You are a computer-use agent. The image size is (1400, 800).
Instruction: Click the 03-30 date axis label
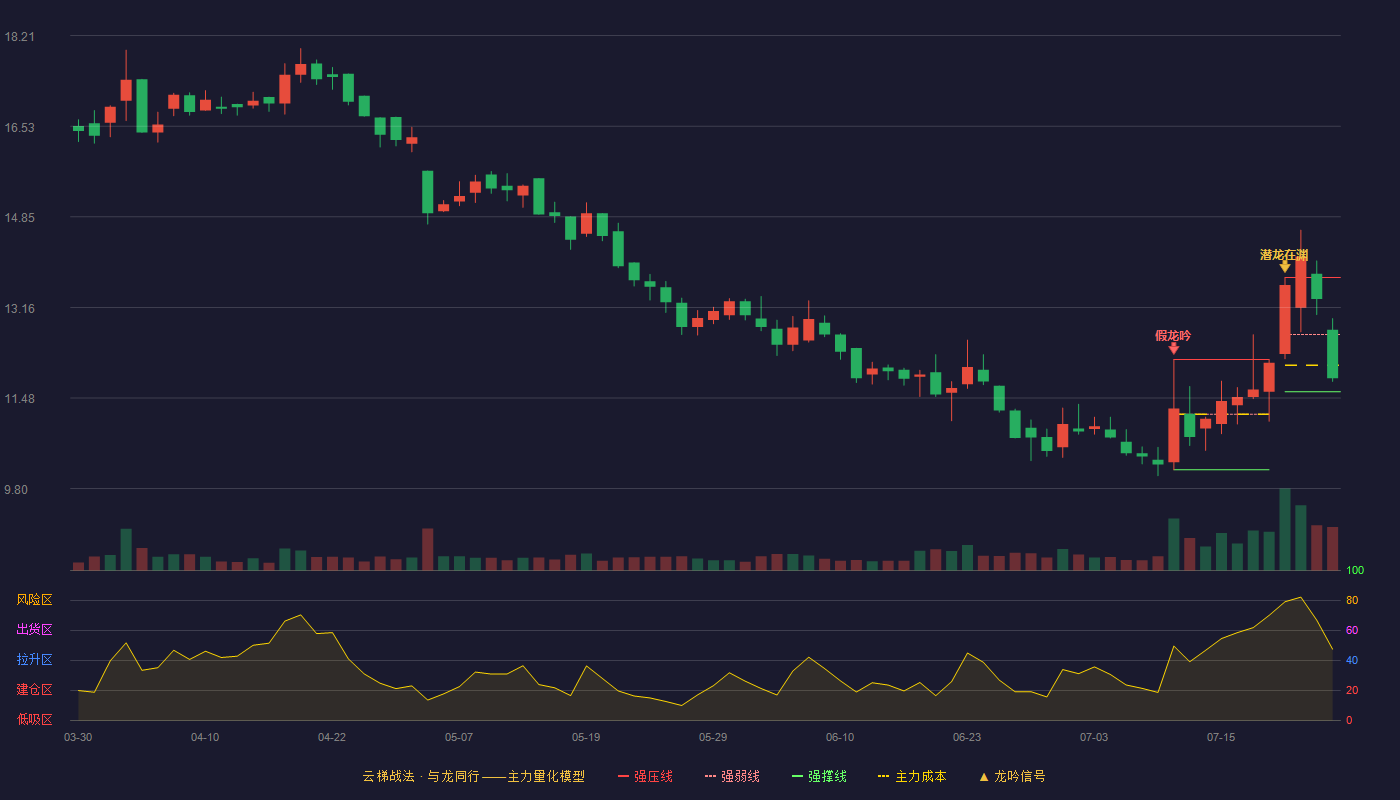pos(78,737)
